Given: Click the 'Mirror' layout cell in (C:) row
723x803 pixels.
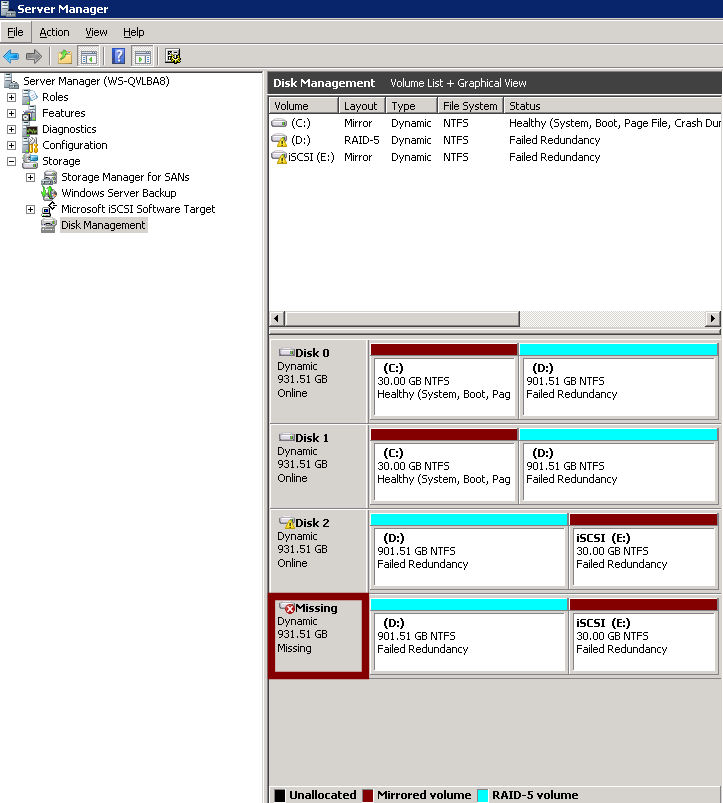Looking at the screenshot, I should [x=358, y=123].
